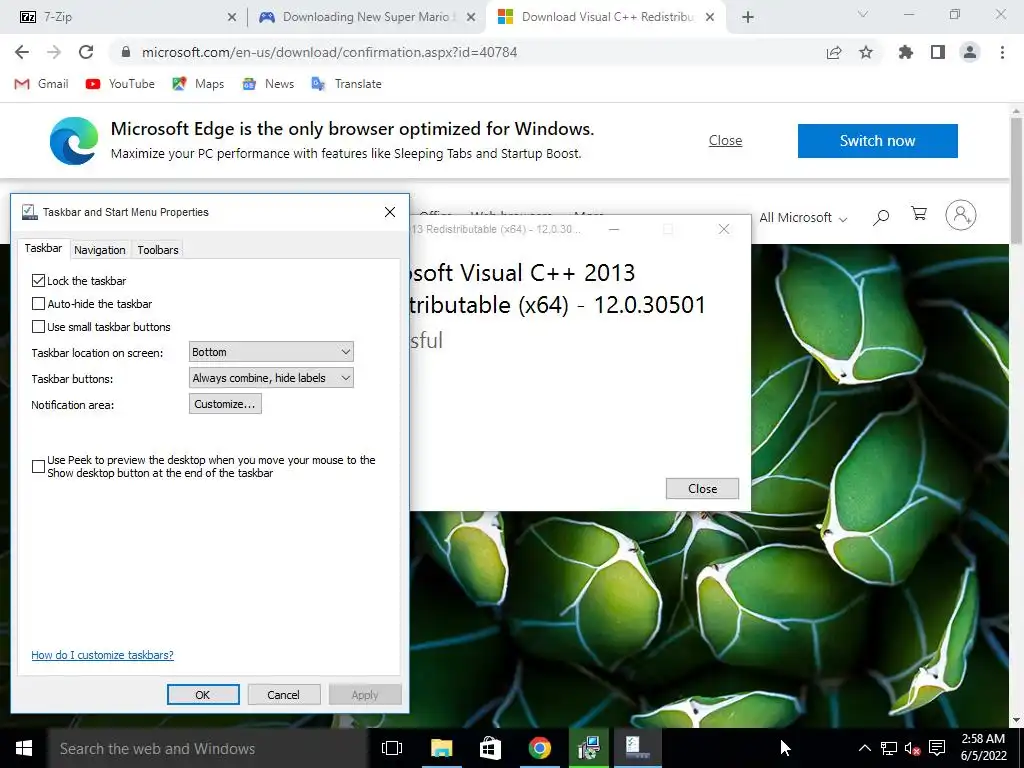Screen dimensions: 1024x768
Task: Open the Chrome profile avatar
Action: [970, 52]
